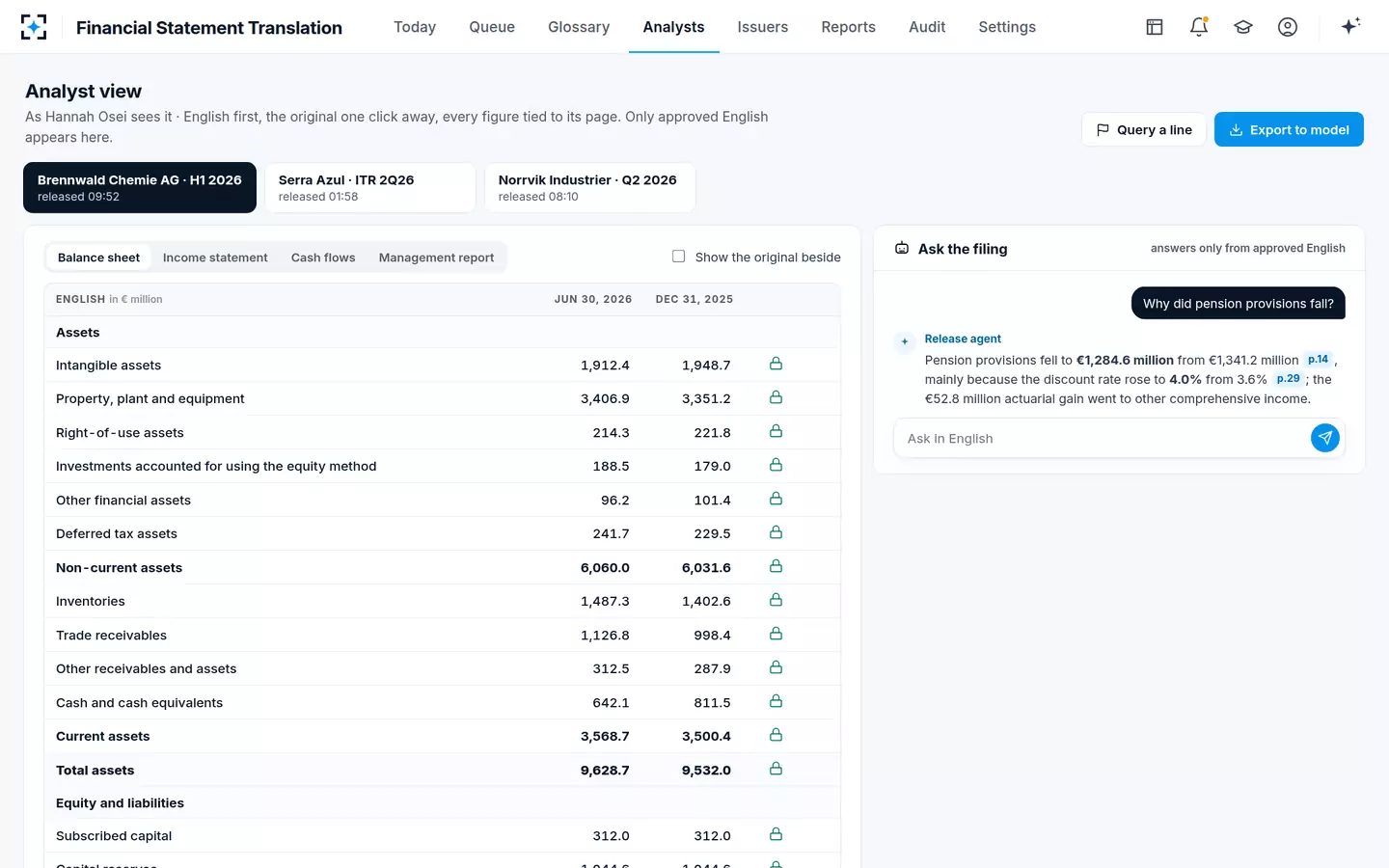Viewport: 1389px width, 868px height.
Task: Click the Release agent sparkle avatar
Action: tap(904, 341)
